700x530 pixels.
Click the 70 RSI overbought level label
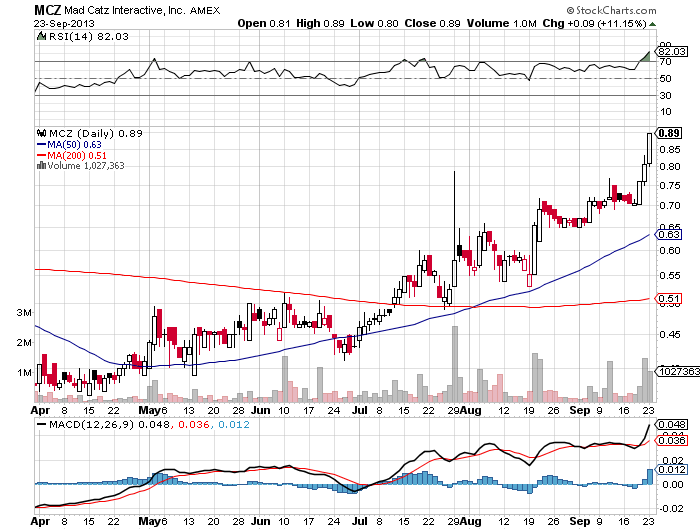pyautogui.click(x=666, y=62)
